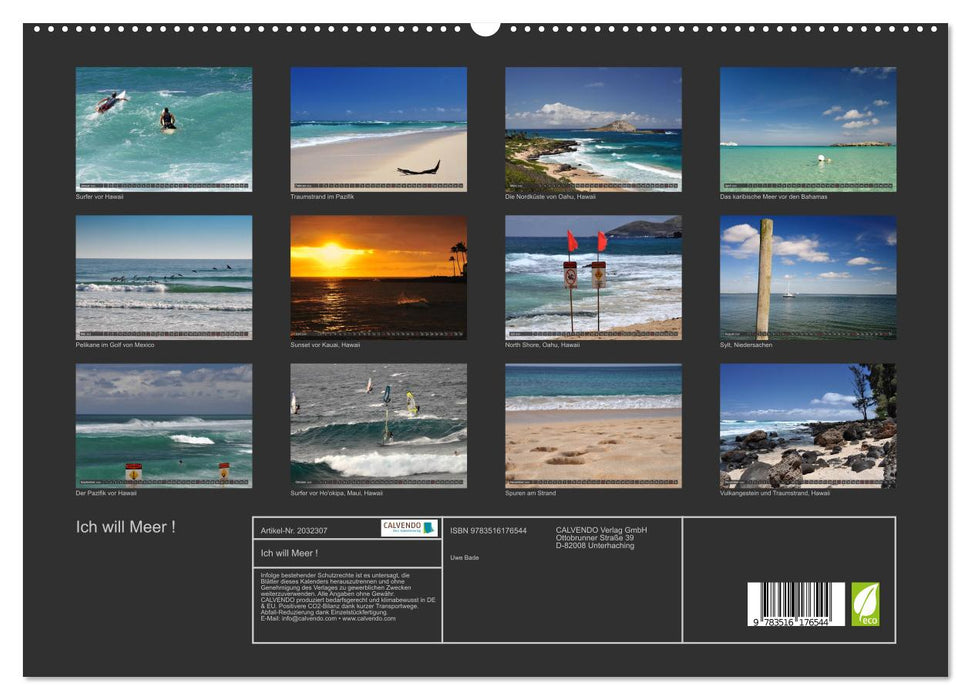Click the green eco leaf icon
This screenshot has height=700, width=971.
(x=865, y=604)
